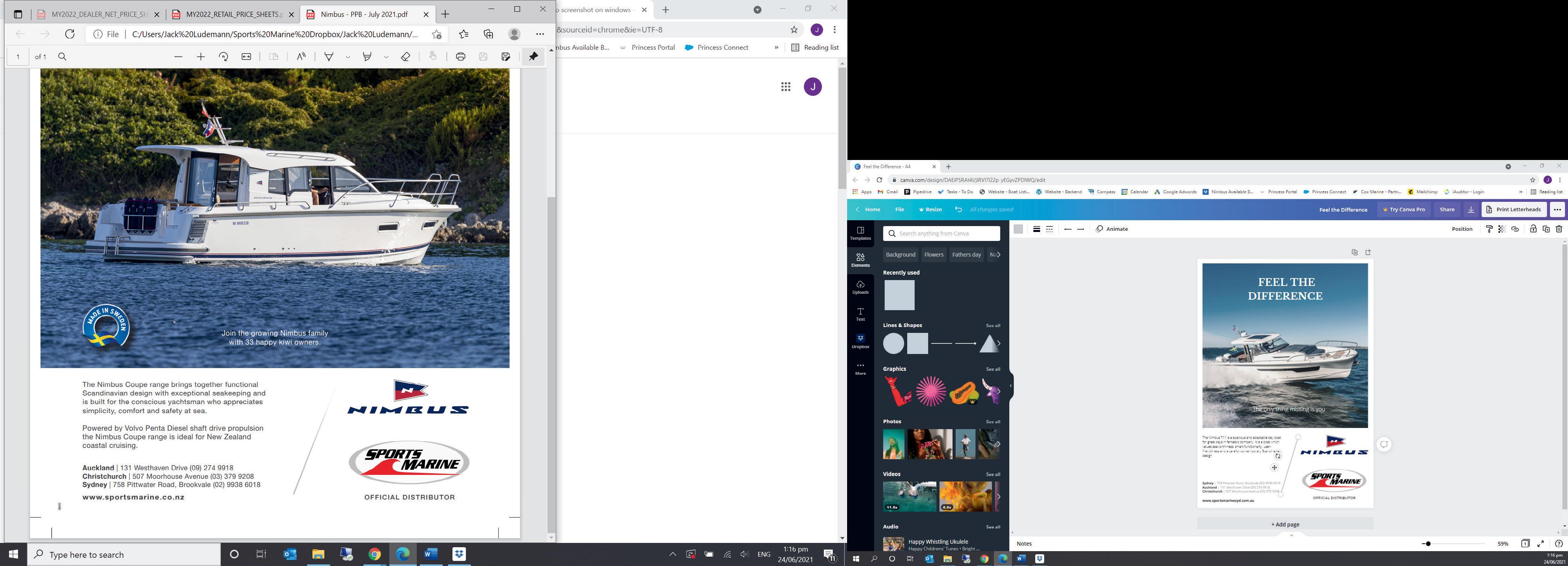Open Canva Uploads panel
Screen dimensions: 1568x566
pos(860,287)
